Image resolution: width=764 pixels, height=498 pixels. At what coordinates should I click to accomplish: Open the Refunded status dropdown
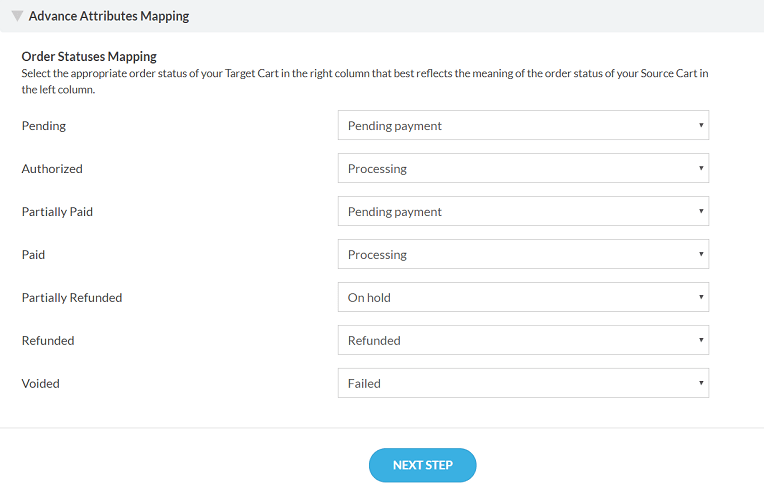pos(523,341)
